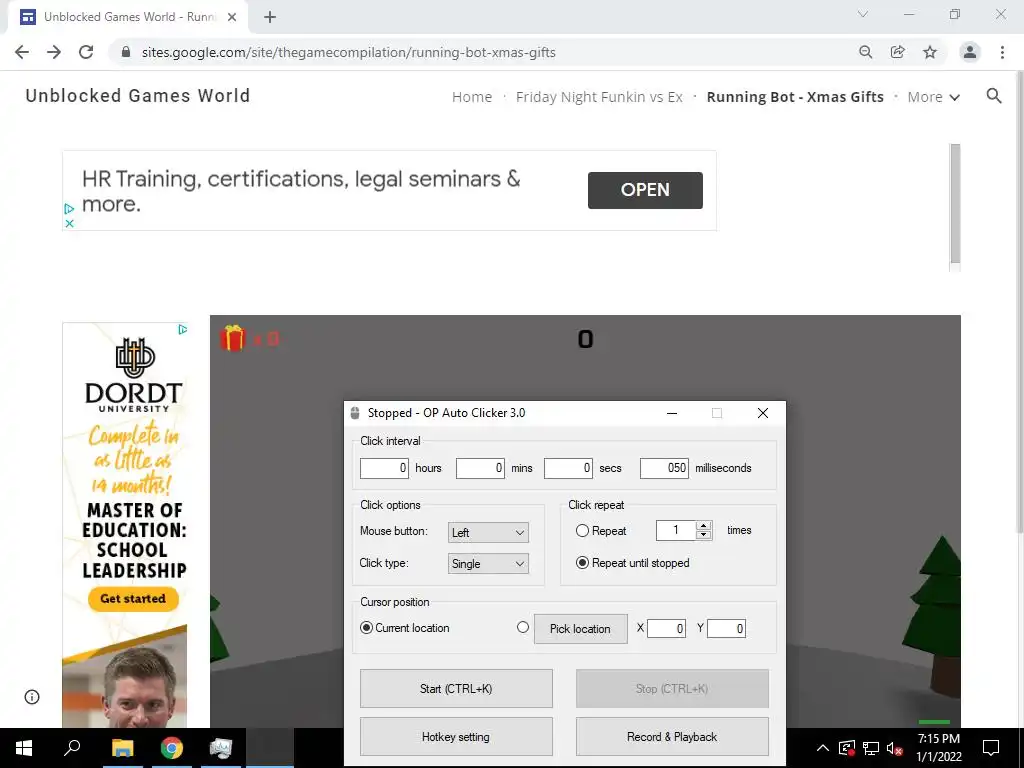The image size is (1024, 768).
Task: Open a new browser tab
Action: coord(270,18)
